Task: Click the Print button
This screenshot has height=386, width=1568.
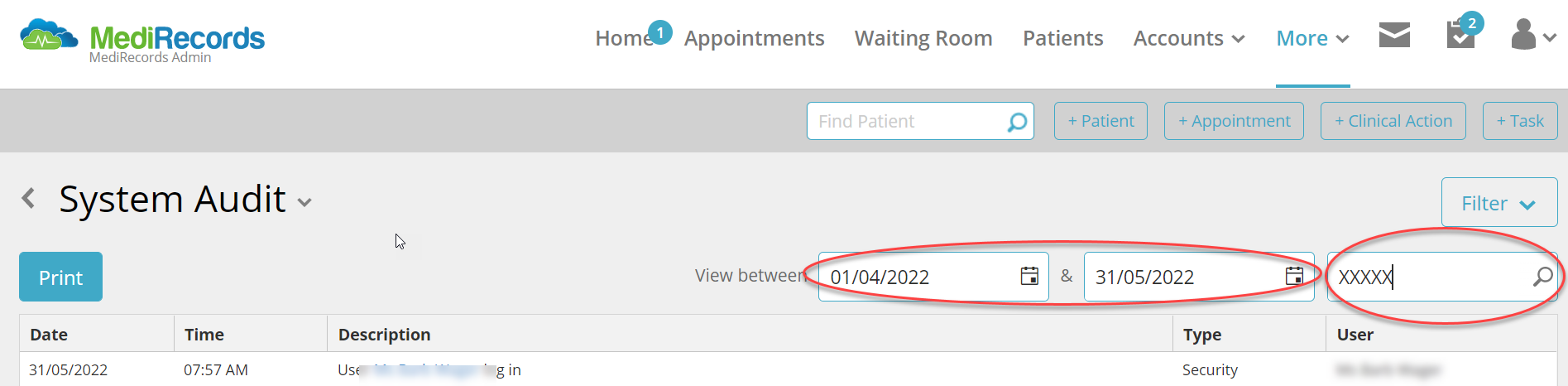Action: point(60,277)
